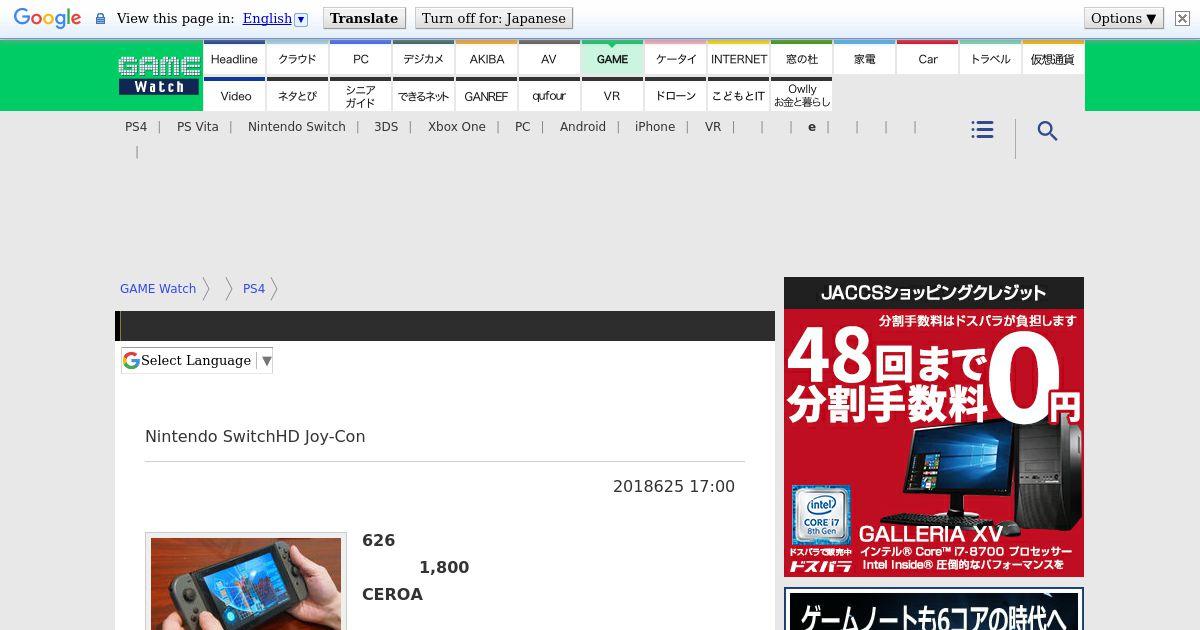This screenshot has height=630, width=1200.
Task: Open the 仮想通貨 tab
Action: [x=1052, y=59]
